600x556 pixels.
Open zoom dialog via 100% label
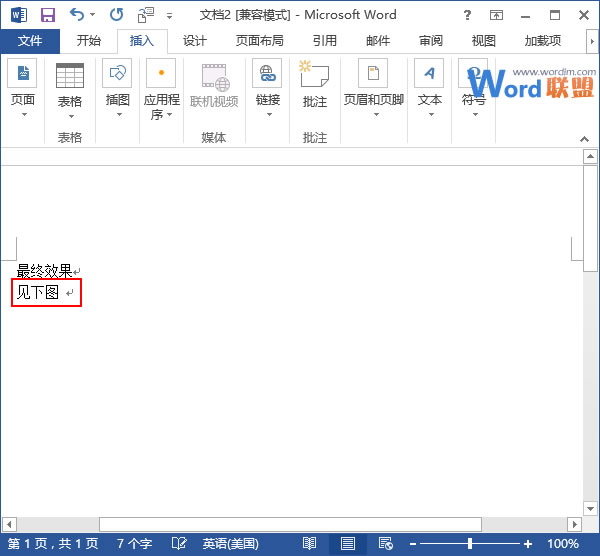pos(562,544)
